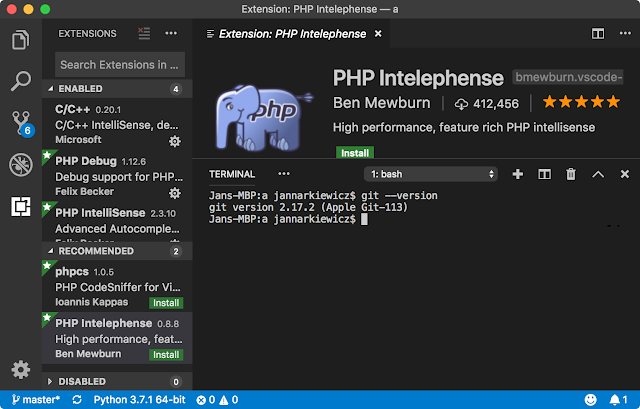Viewport: 640px width, 409px height.
Task: Open notifications bell in status bar
Action: click(618, 400)
